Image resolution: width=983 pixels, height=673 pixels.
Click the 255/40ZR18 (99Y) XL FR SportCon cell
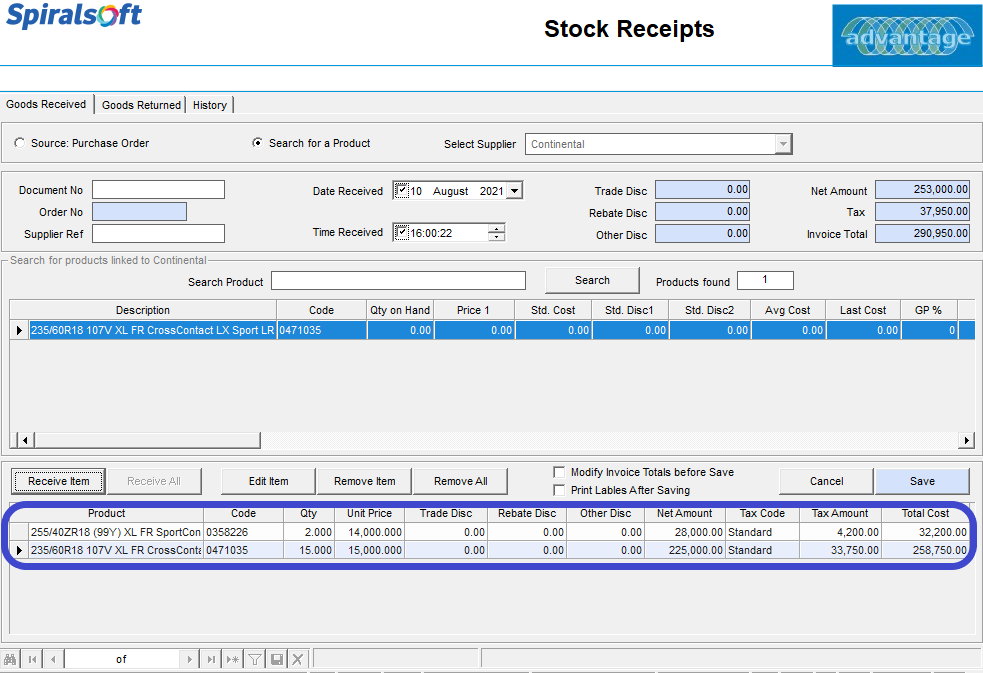point(116,532)
